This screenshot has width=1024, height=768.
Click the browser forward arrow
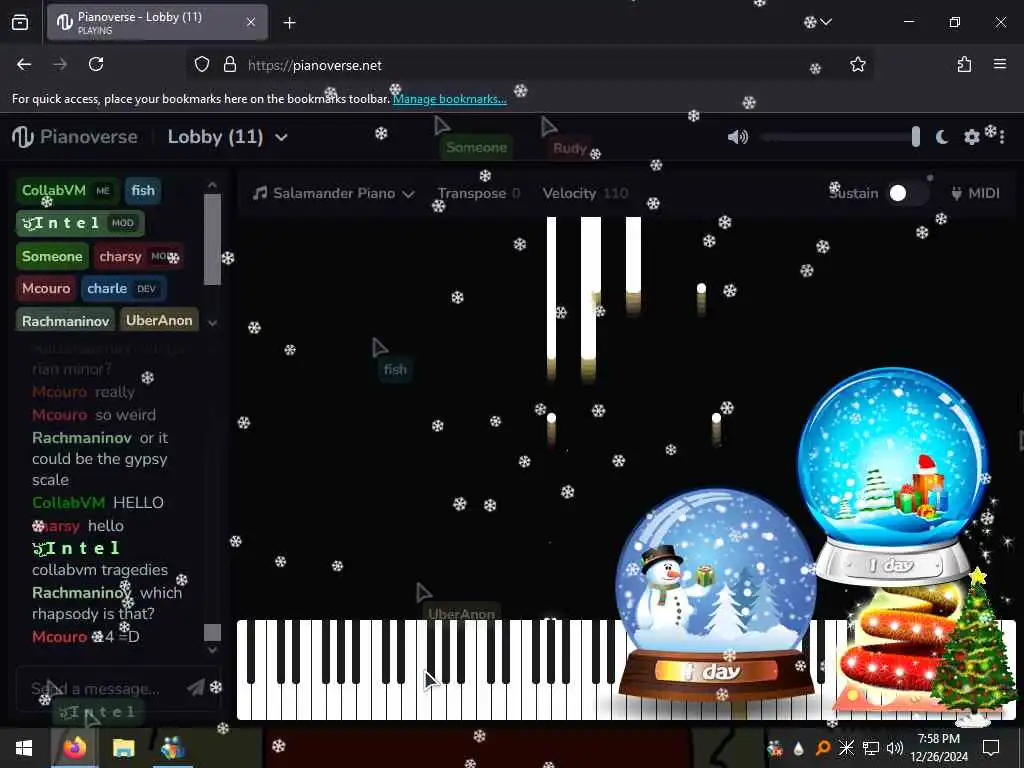pos(60,64)
